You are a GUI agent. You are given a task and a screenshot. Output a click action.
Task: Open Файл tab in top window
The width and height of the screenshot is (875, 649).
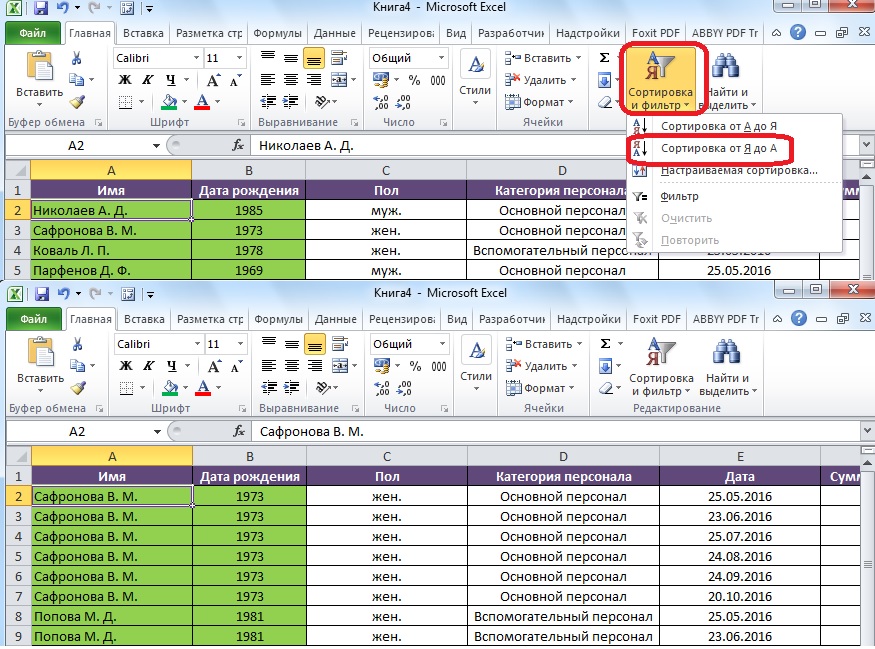click(32, 33)
